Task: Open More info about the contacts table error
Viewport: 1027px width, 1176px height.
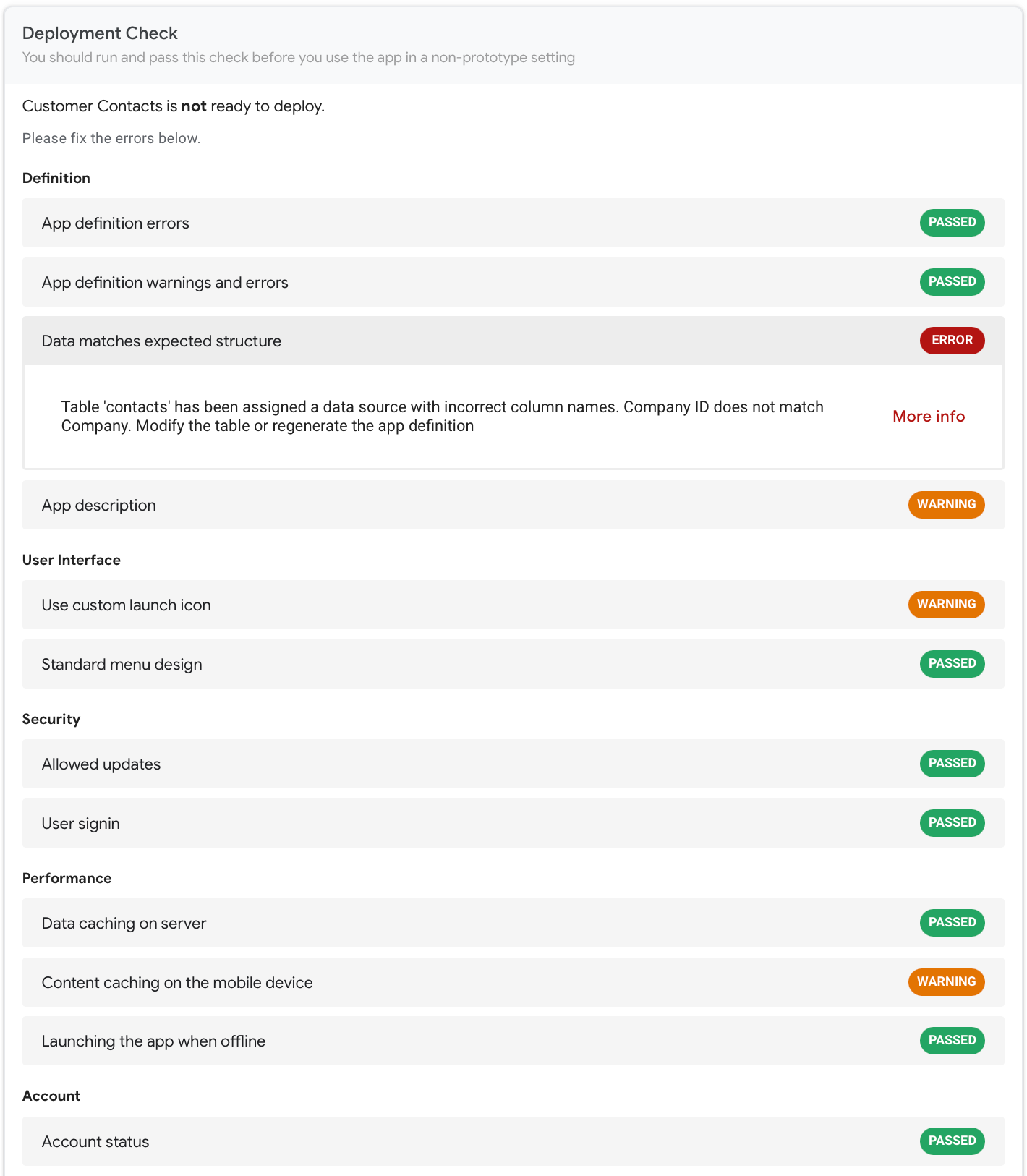Action: click(x=928, y=416)
